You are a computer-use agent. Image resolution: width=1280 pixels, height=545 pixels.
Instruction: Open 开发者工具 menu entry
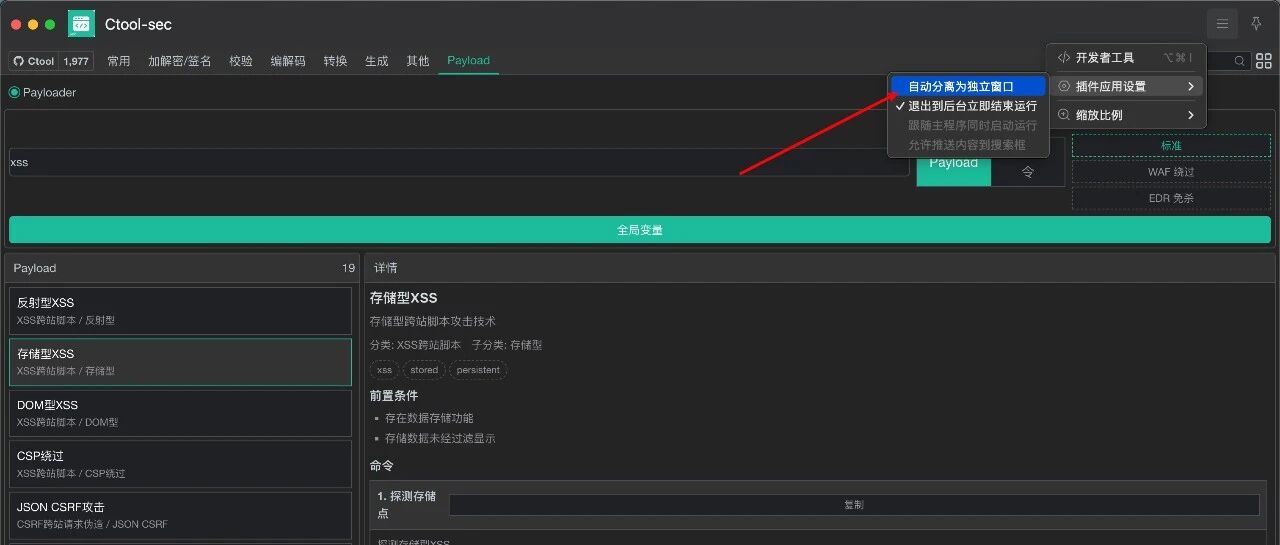tap(1126, 58)
